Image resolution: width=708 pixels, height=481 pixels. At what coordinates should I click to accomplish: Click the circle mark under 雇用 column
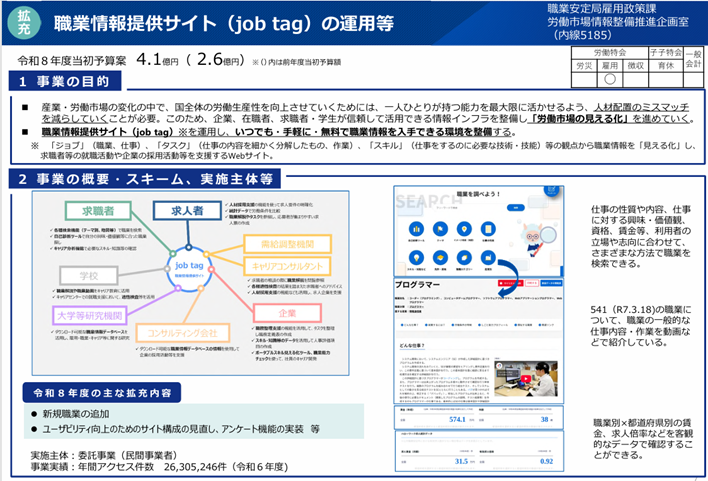pos(610,78)
